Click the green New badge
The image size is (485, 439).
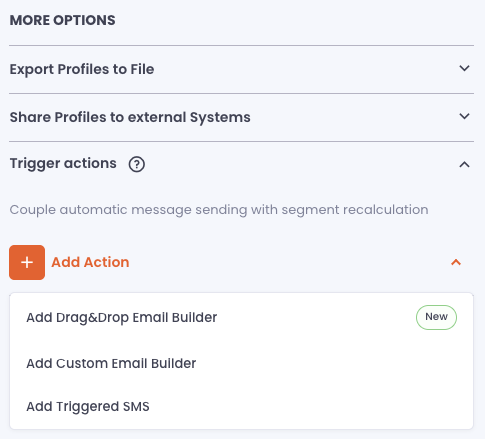pos(436,317)
